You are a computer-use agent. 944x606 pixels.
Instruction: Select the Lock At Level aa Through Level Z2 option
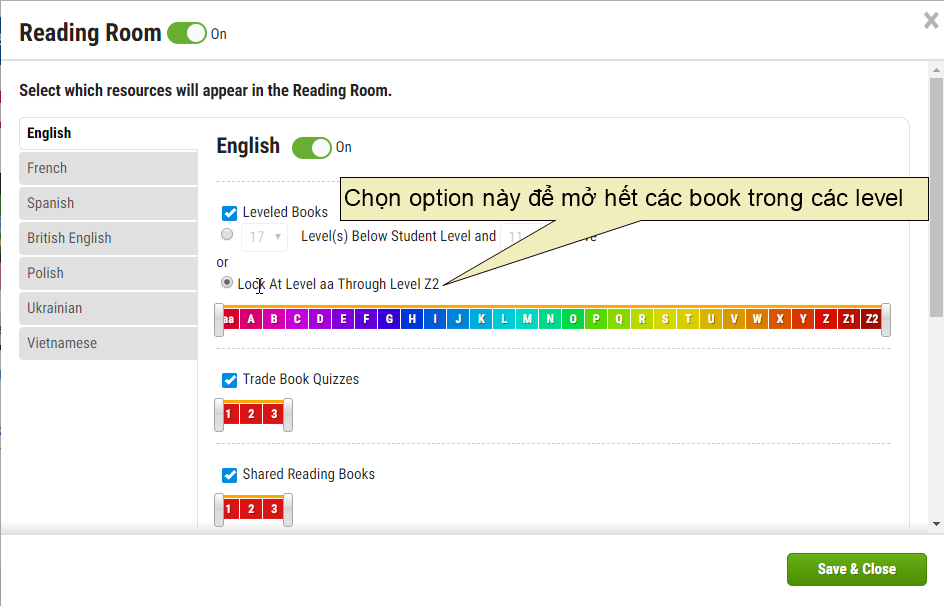click(227, 282)
